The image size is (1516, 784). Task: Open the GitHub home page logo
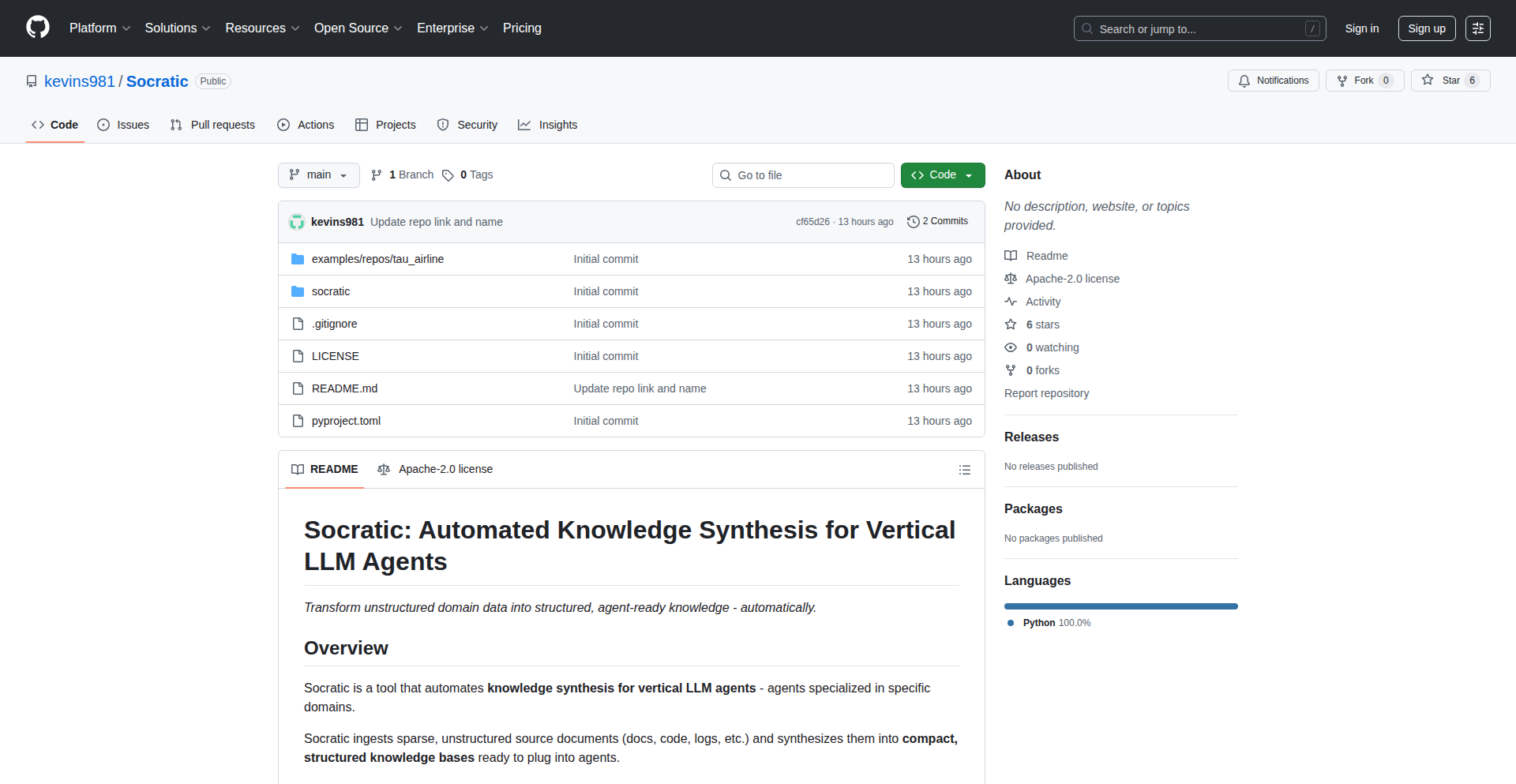click(x=36, y=28)
